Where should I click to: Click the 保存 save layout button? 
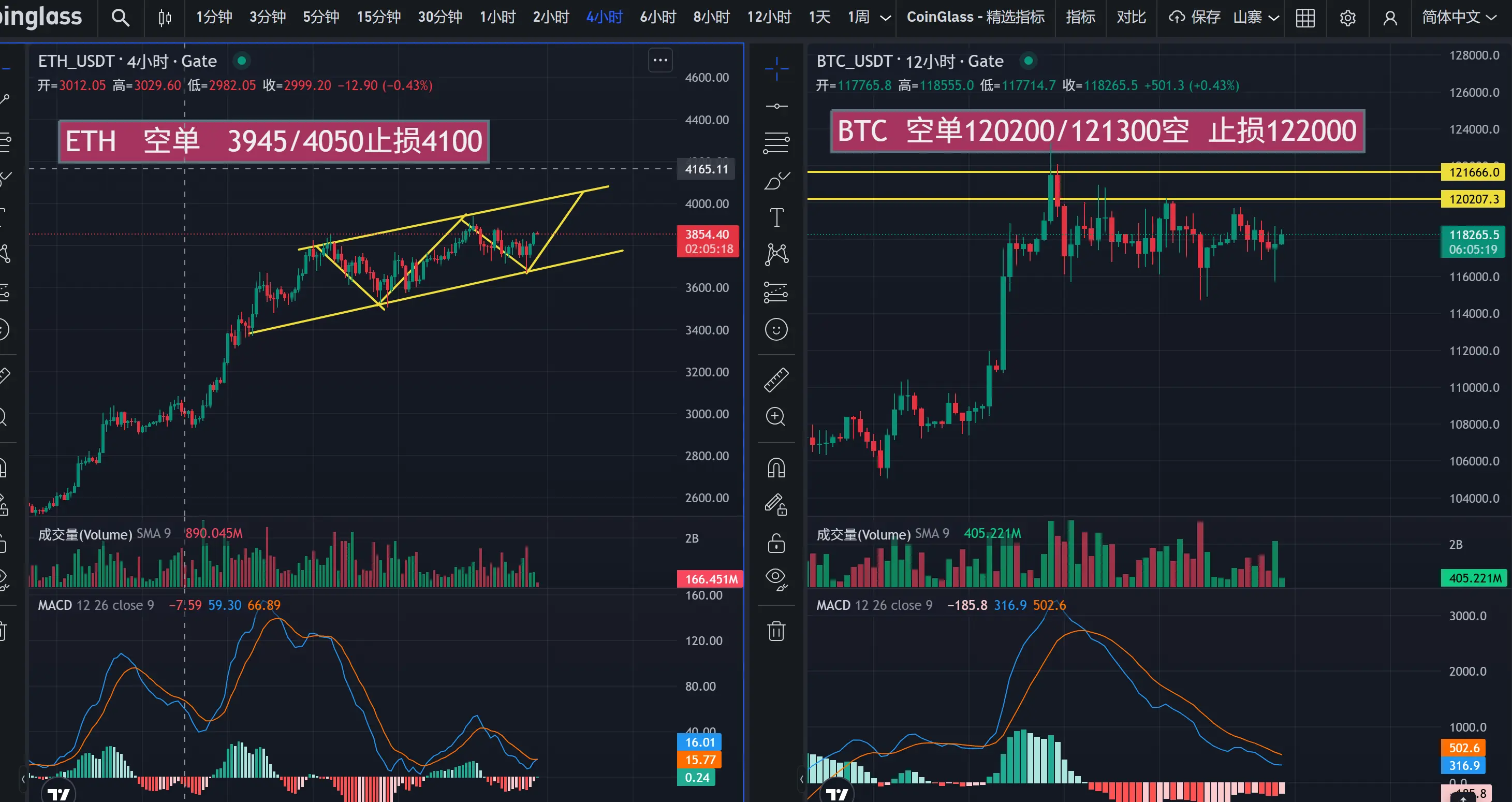click(1195, 17)
